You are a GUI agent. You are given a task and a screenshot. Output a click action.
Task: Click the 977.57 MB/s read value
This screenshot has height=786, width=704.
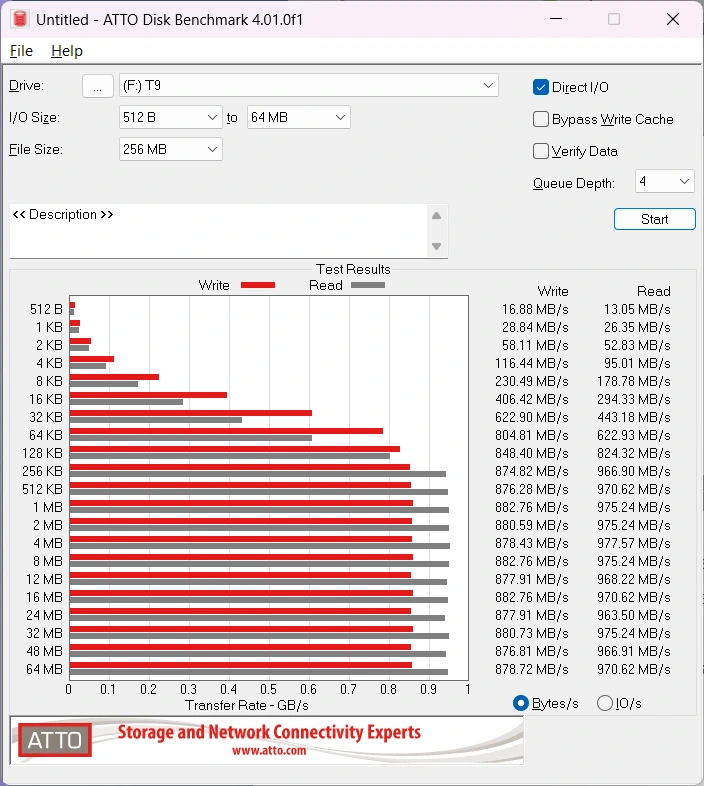tap(633, 543)
